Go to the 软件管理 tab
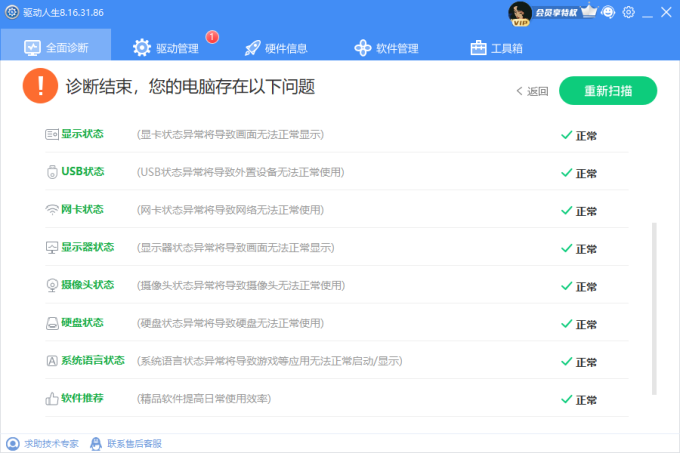 [386, 48]
